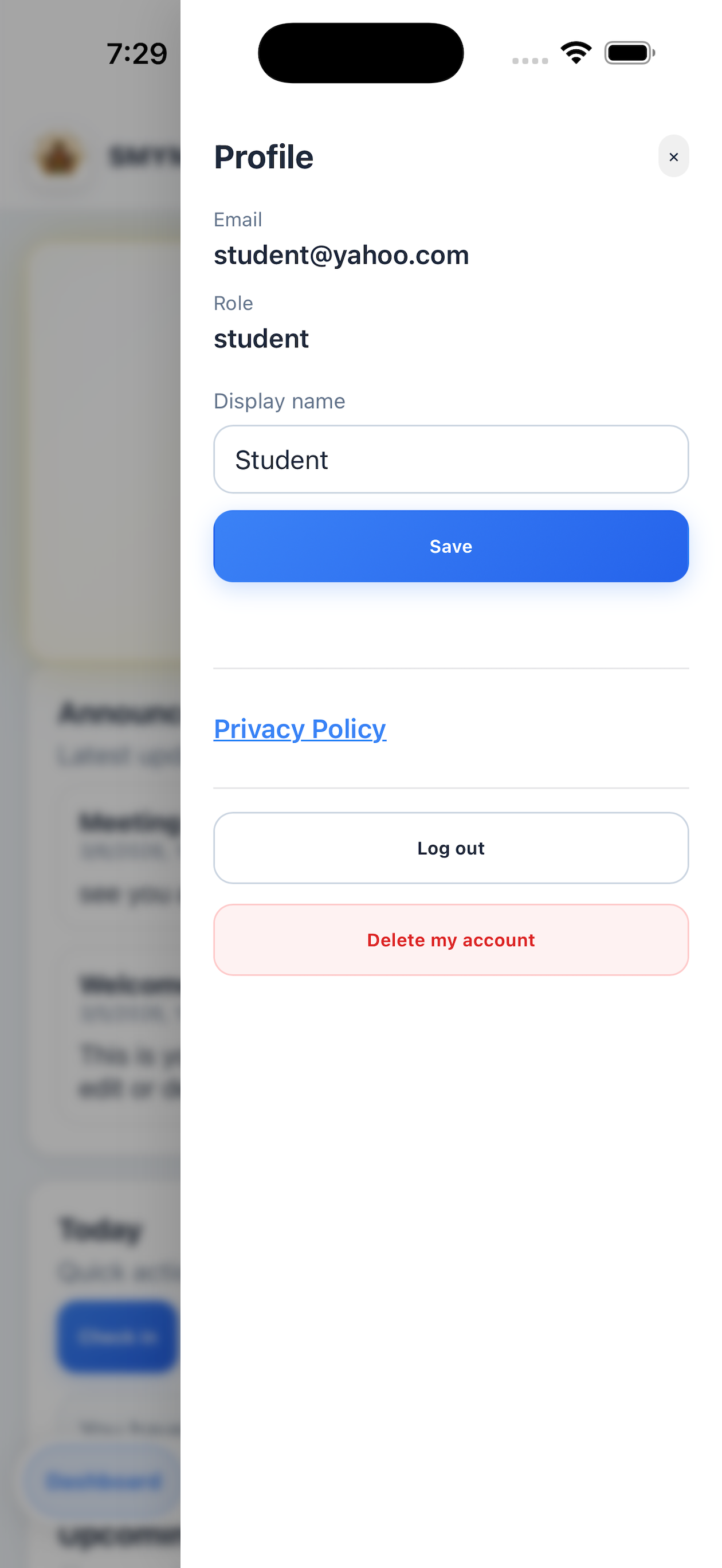This screenshot has width=722, height=1568.
Task: Tap the Email field label
Action: point(238,219)
